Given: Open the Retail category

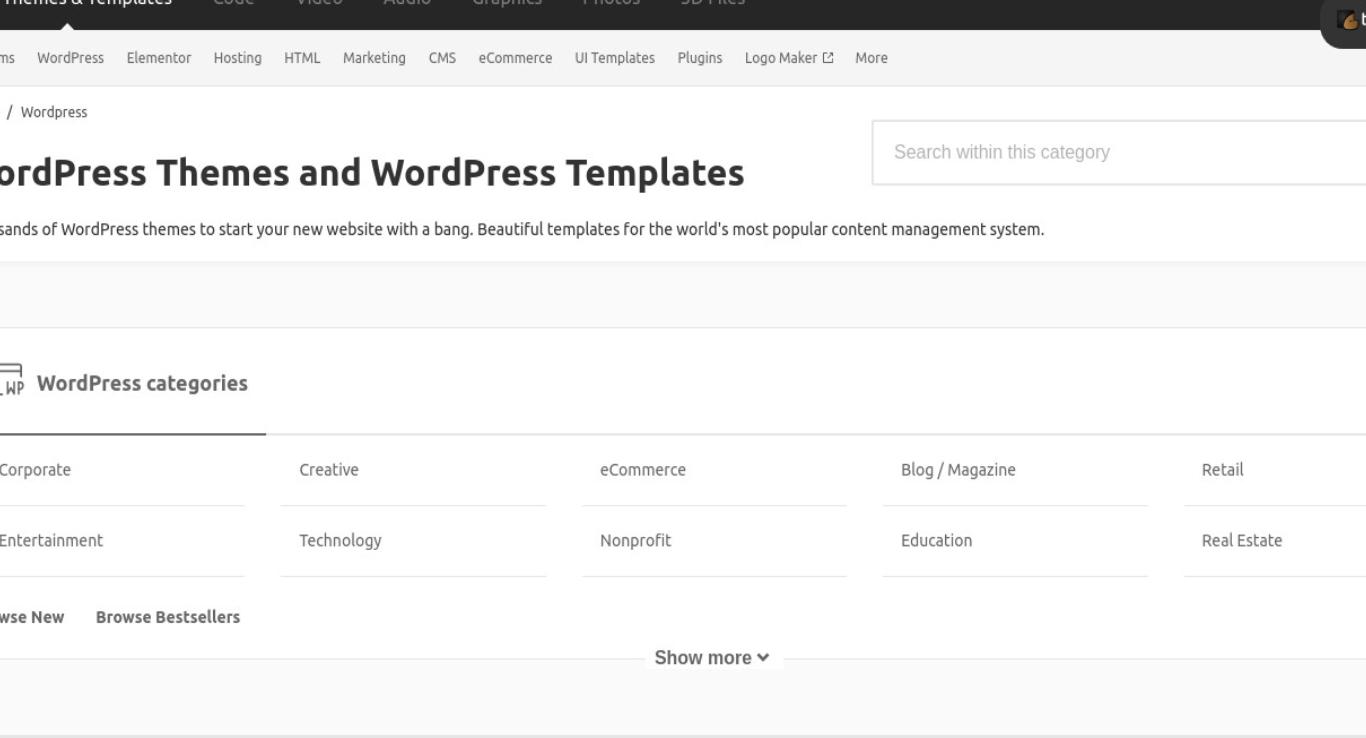Looking at the screenshot, I should pos(1222,470).
